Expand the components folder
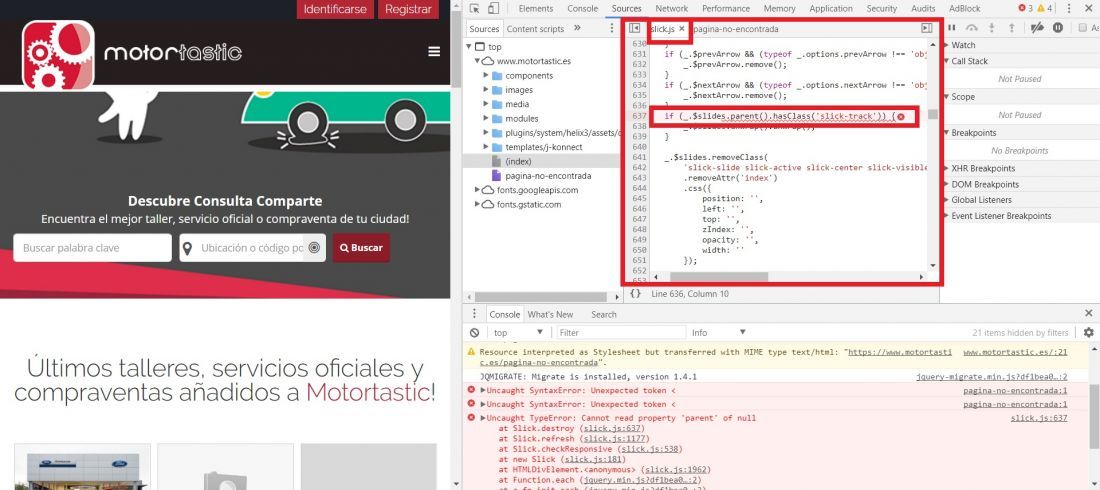Viewport: 1100px width, 490px height. pos(485,76)
